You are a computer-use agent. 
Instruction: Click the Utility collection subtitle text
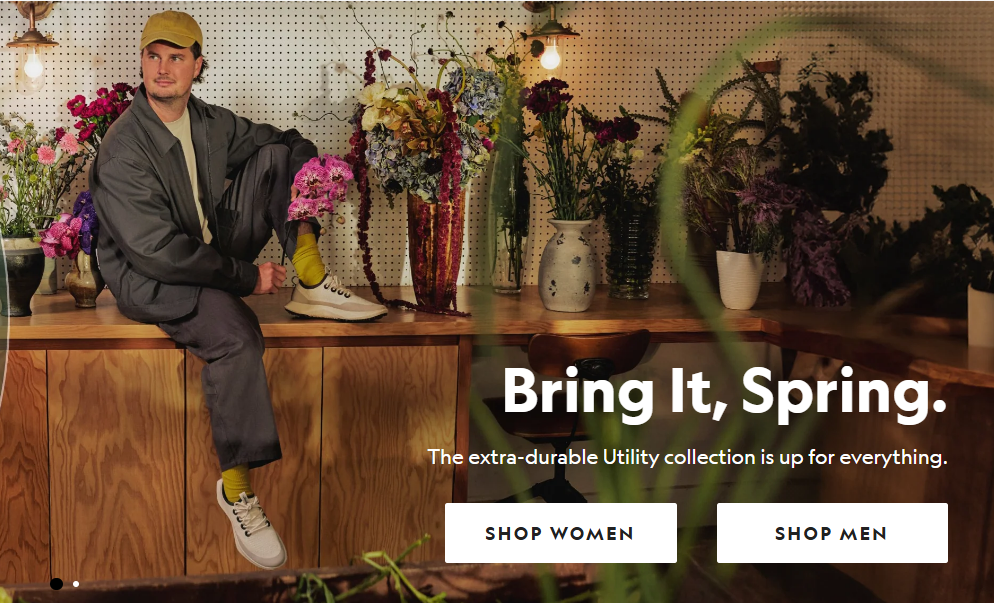(687, 457)
